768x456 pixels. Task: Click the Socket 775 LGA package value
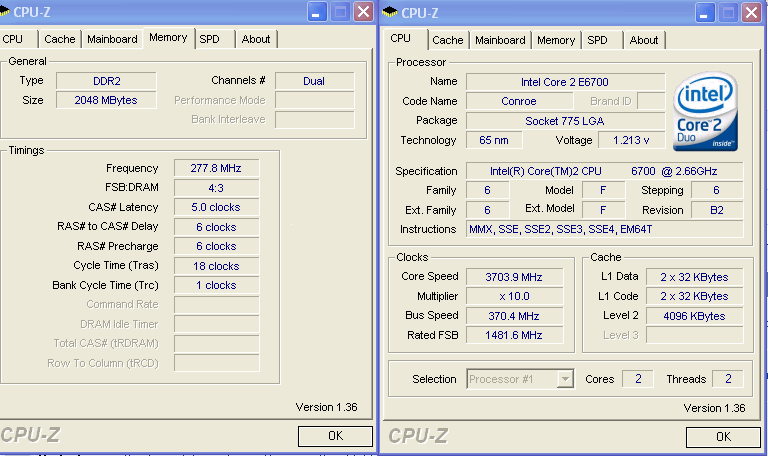tap(565, 121)
